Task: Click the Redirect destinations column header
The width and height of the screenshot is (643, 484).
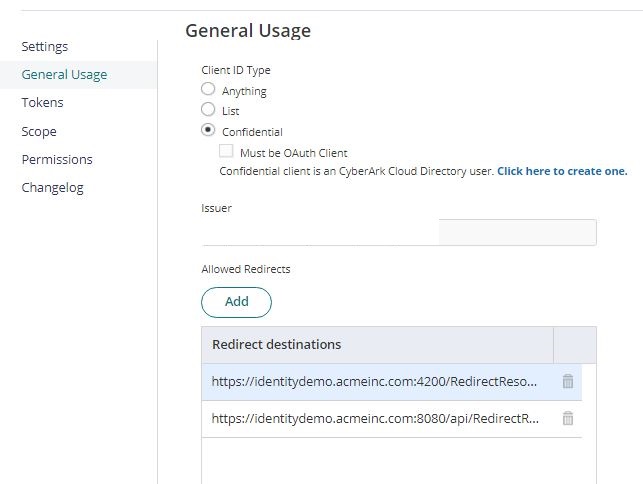Action: pos(377,344)
